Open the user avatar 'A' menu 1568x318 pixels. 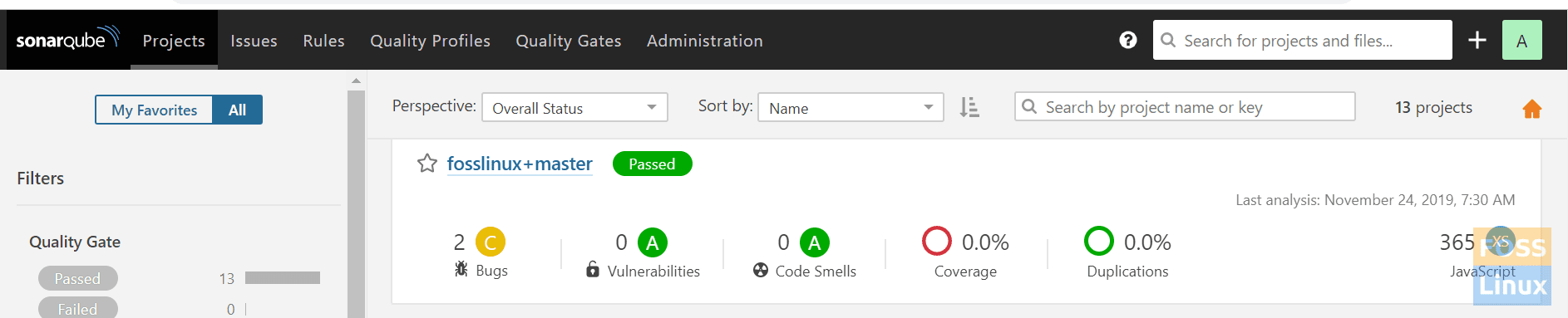click(1522, 40)
